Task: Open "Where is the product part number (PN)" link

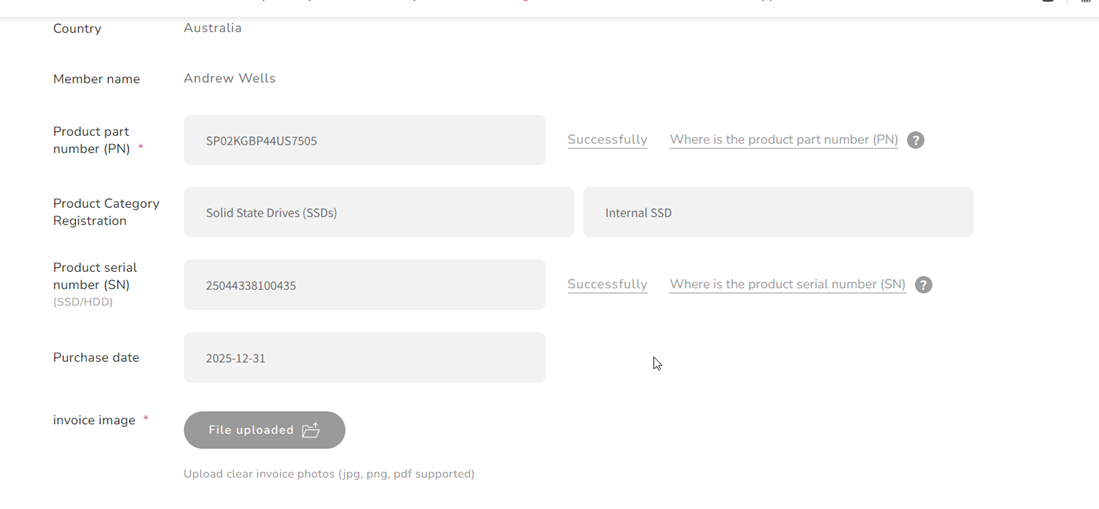Action: (783, 140)
